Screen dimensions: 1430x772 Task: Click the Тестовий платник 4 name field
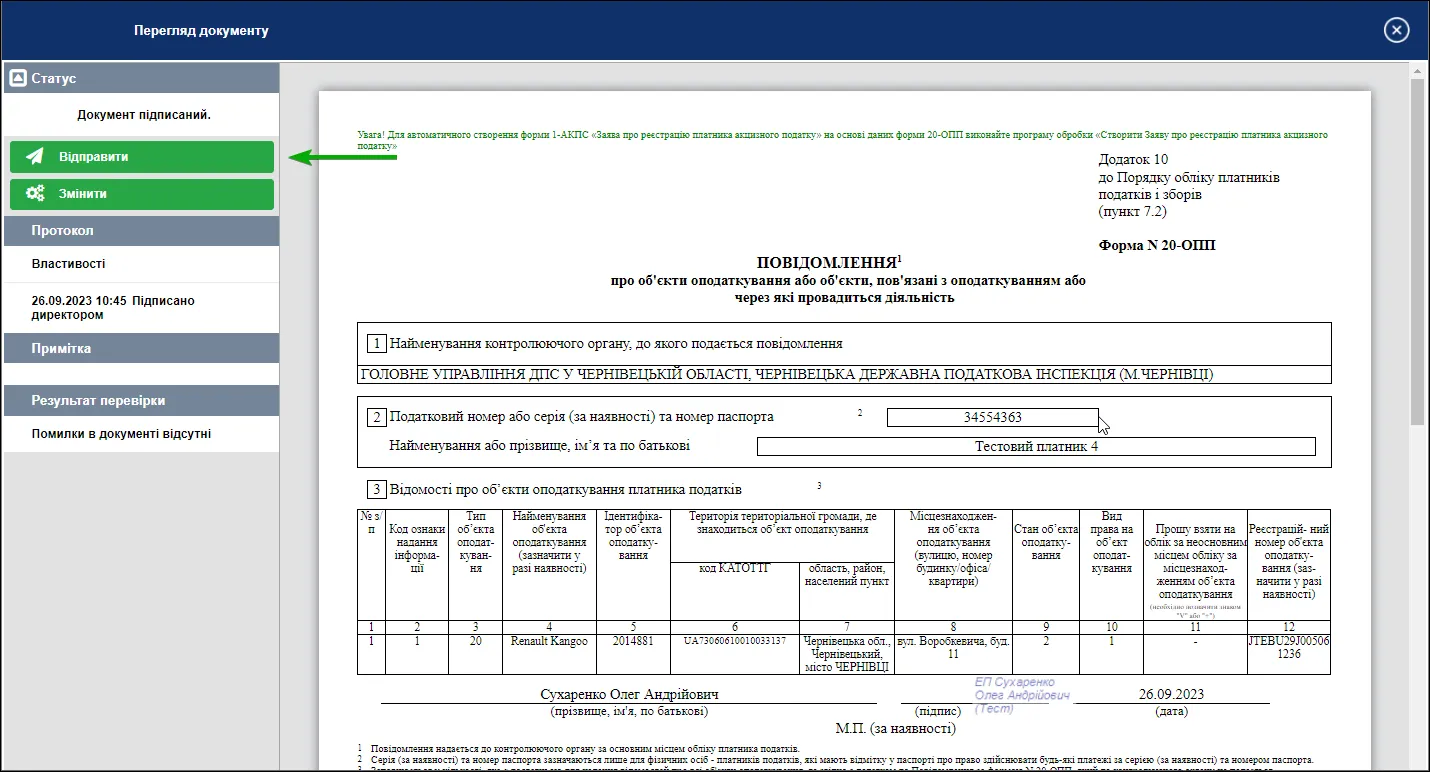click(x=1036, y=447)
